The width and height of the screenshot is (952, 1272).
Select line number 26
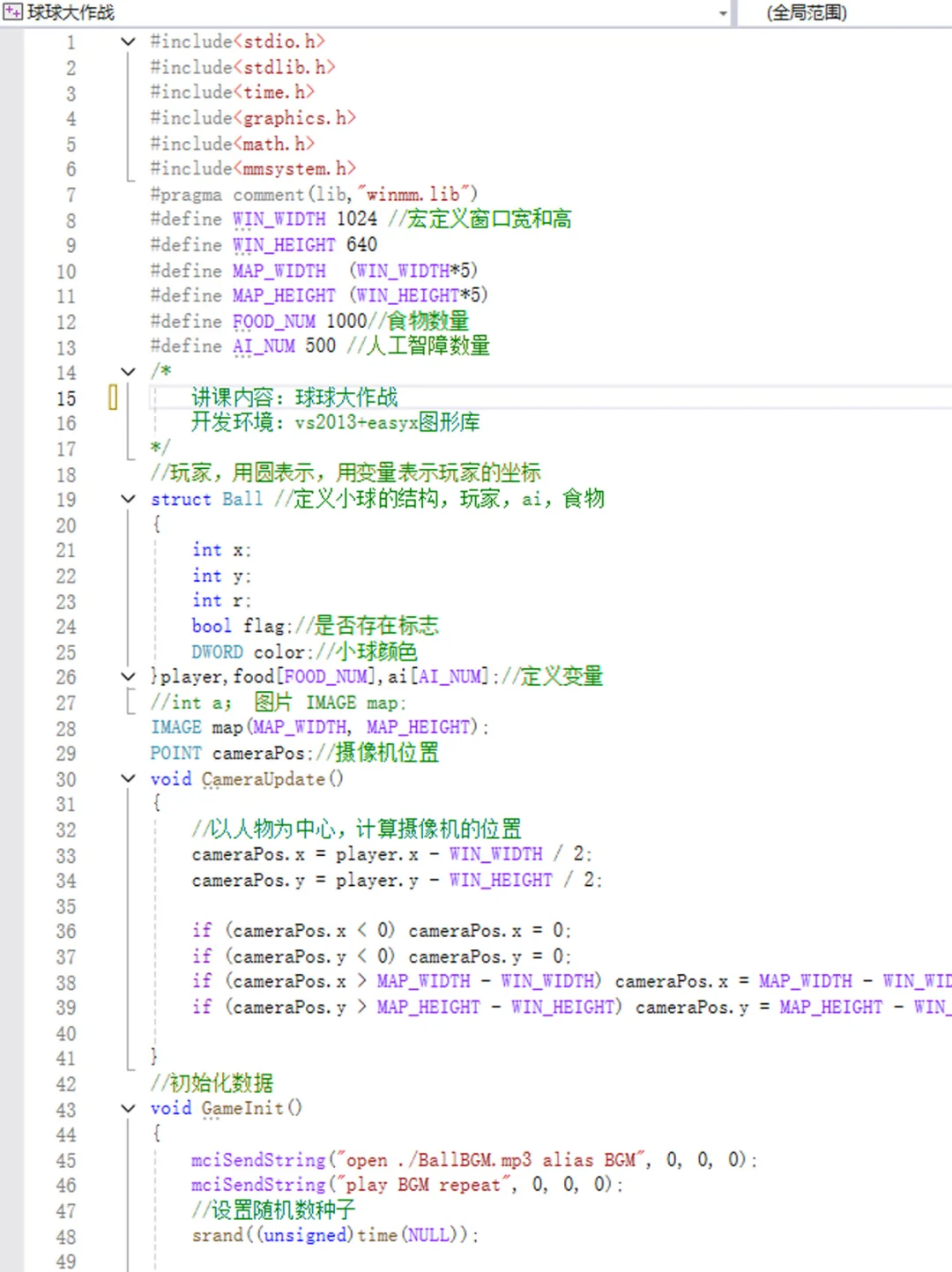click(x=65, y=677)
